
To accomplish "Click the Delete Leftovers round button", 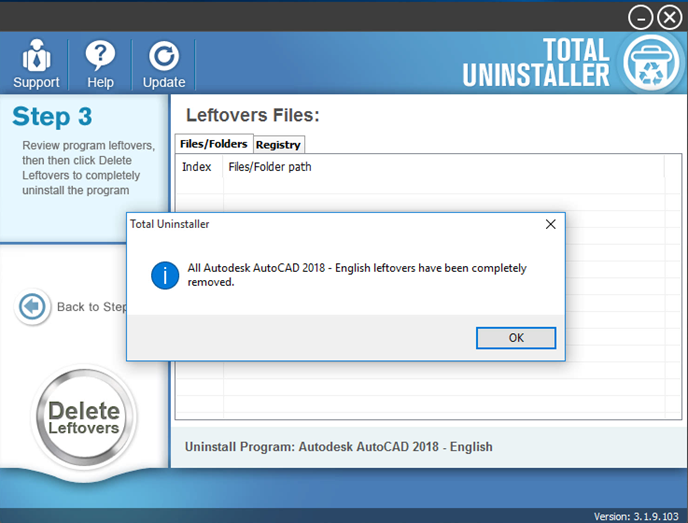I will pyautogui.click(x=84, y=417).
